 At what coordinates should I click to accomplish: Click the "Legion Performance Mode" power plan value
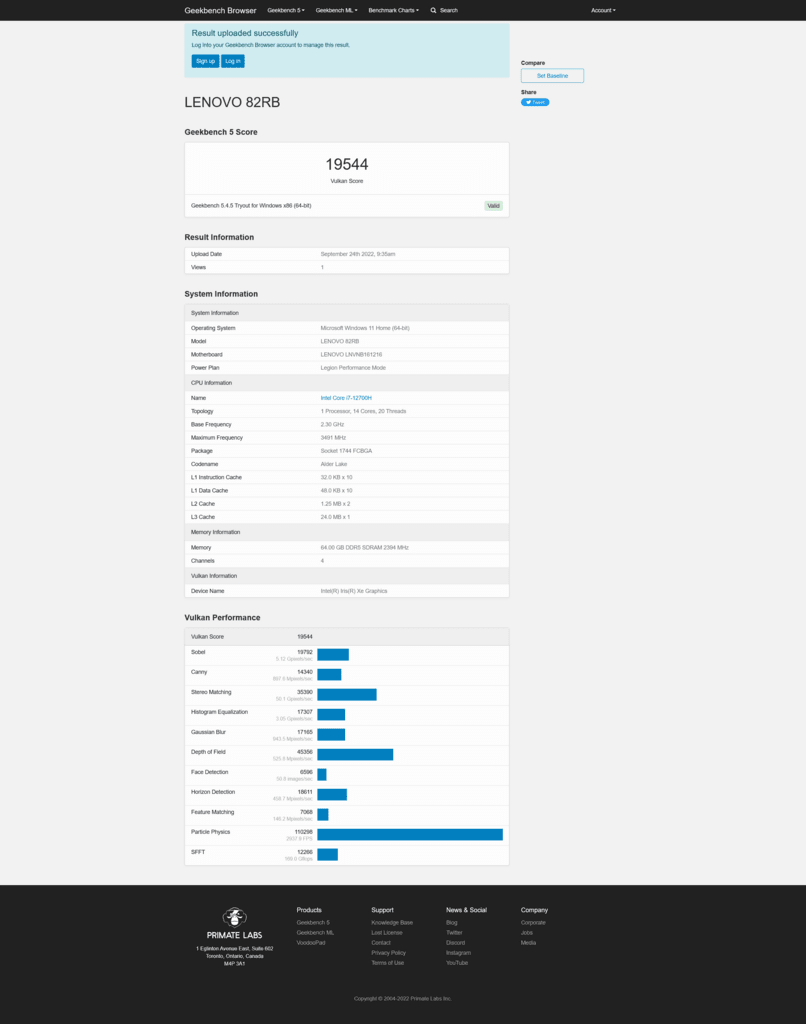pyautogui.click(x=353, y=368)
